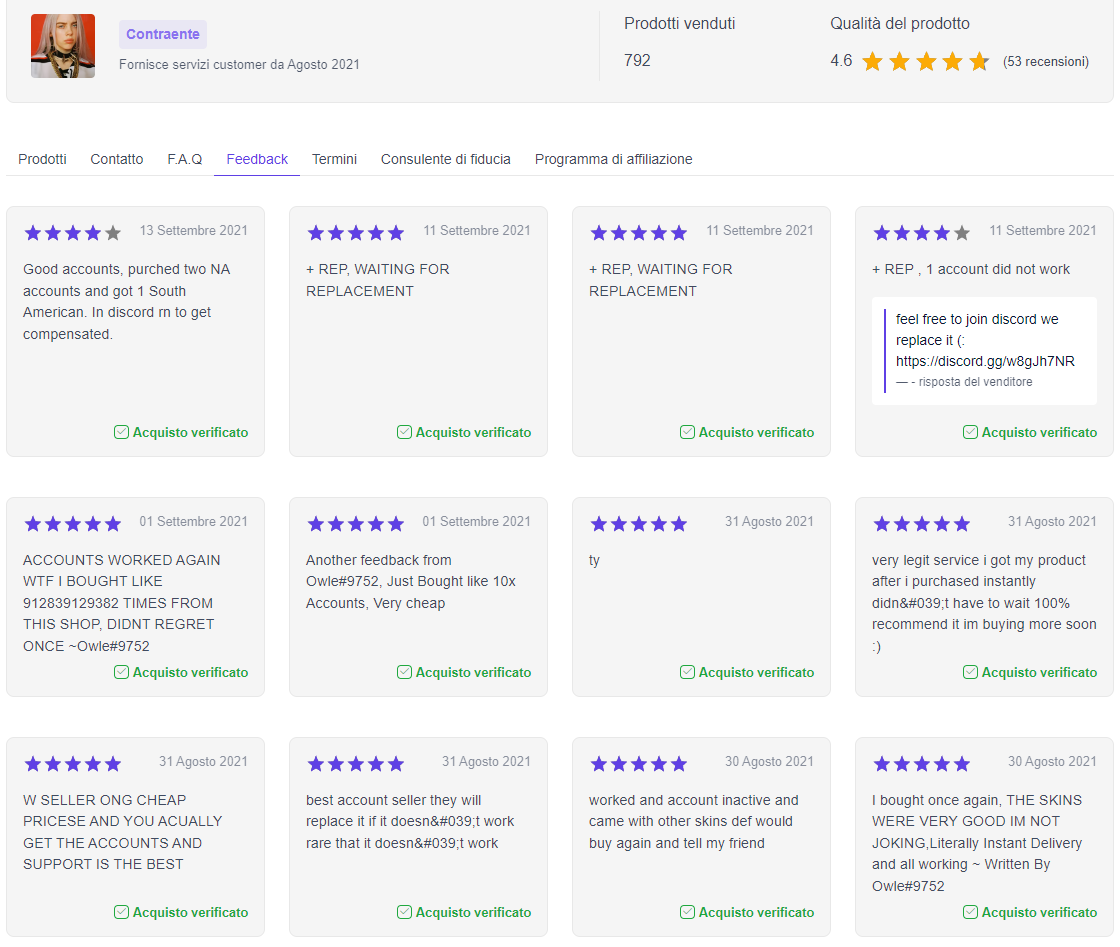Select a star on the 'W SELLER ONG' review rating
This screenshot has width=1120, height=947.
[72, 763]
